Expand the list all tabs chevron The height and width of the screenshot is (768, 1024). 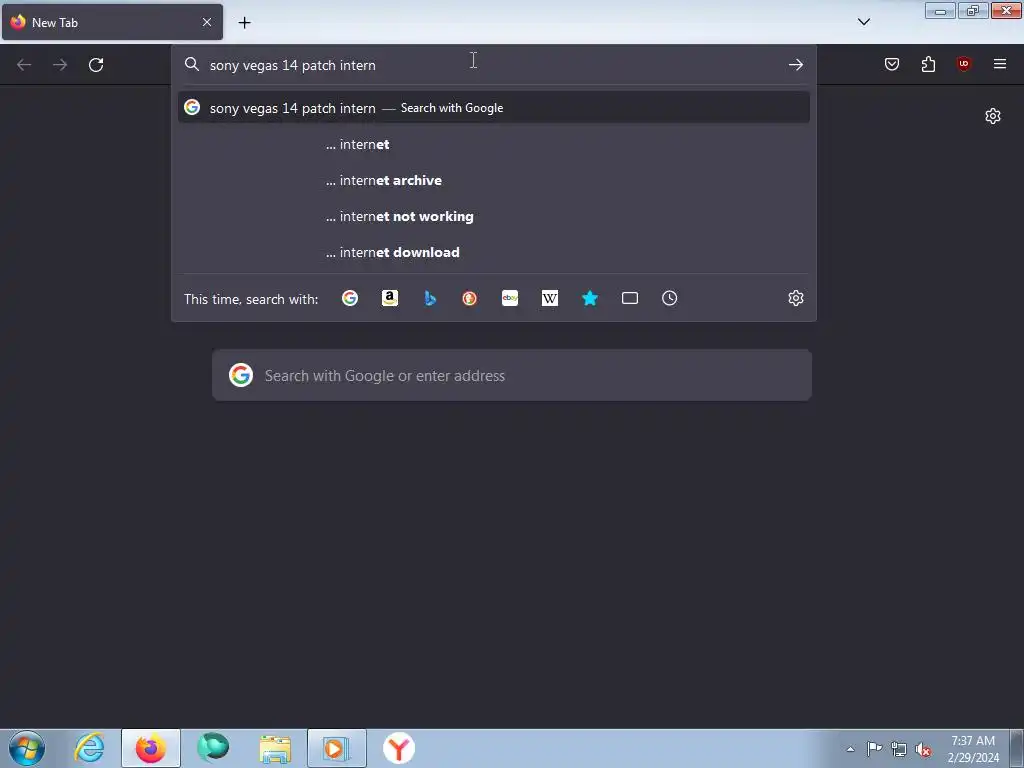[x=863, y=22]
